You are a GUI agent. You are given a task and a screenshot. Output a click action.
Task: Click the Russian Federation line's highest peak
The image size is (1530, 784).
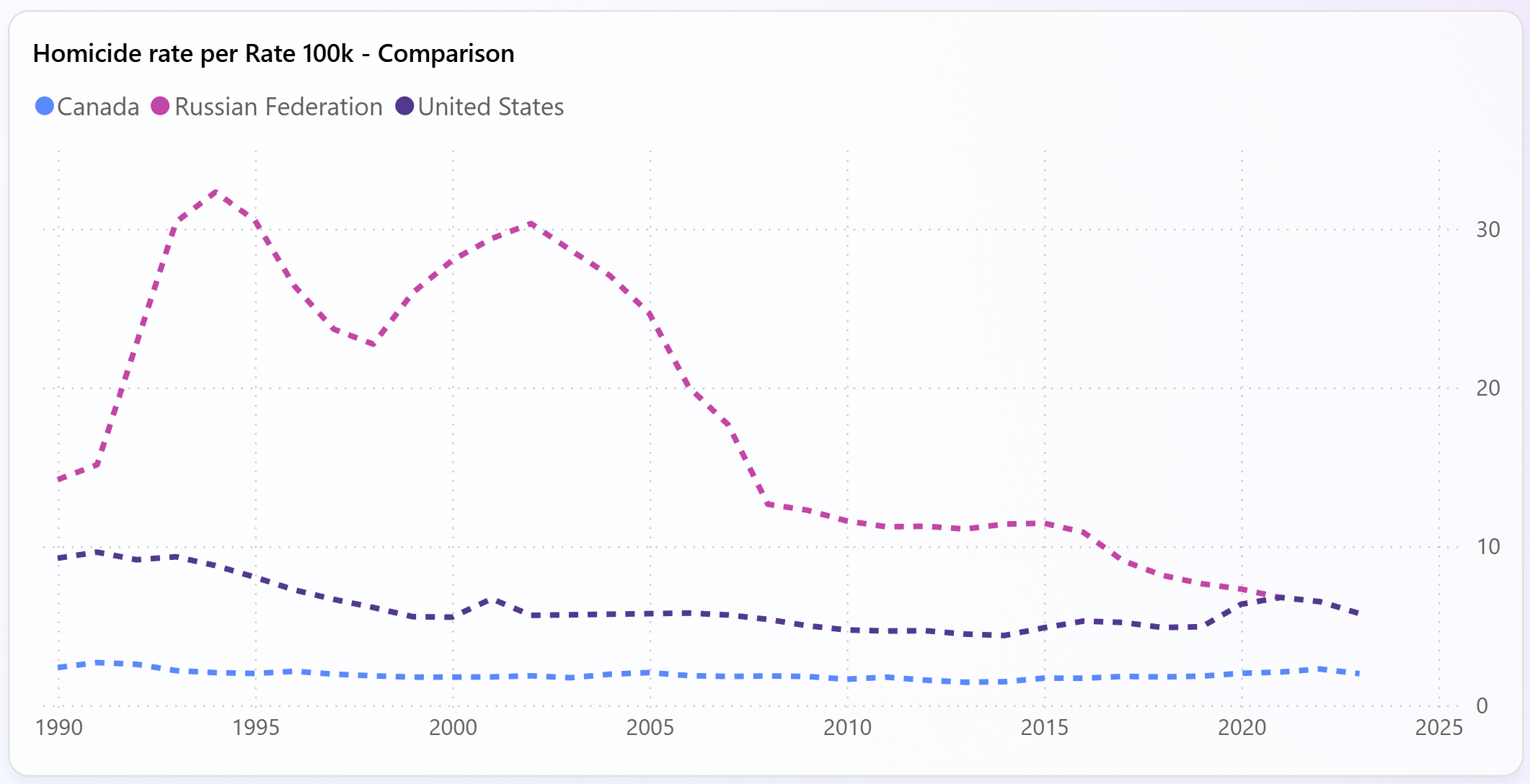point(217,192)
